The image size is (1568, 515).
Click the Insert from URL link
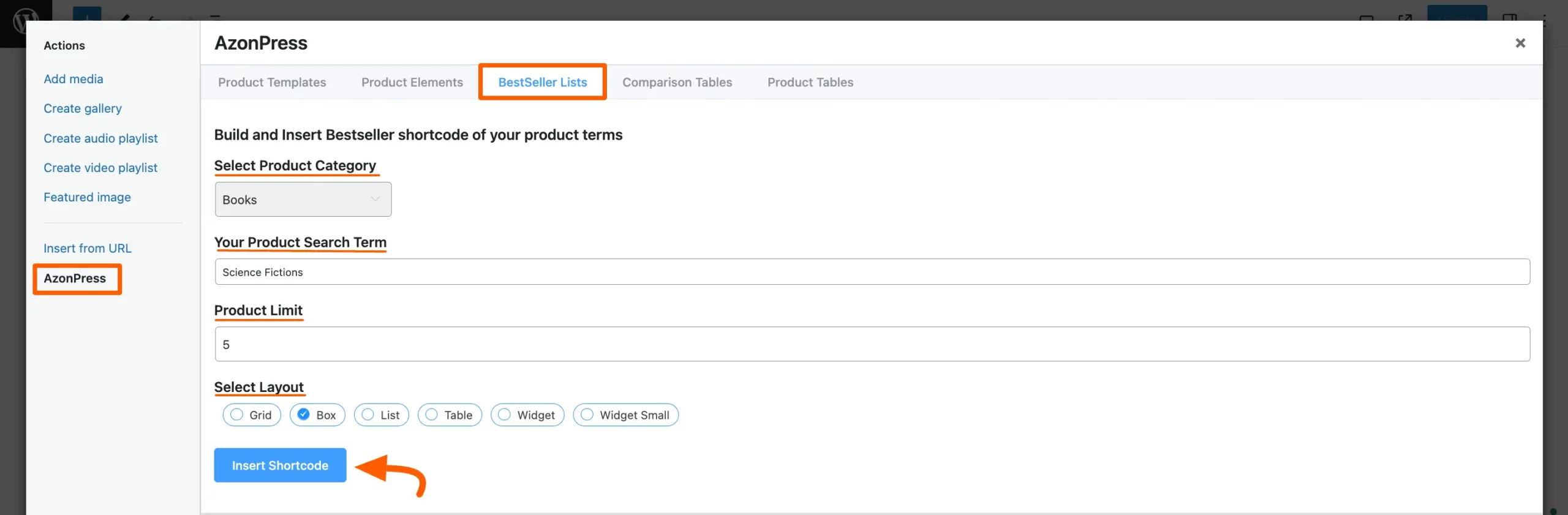click(x=88, y=248)
